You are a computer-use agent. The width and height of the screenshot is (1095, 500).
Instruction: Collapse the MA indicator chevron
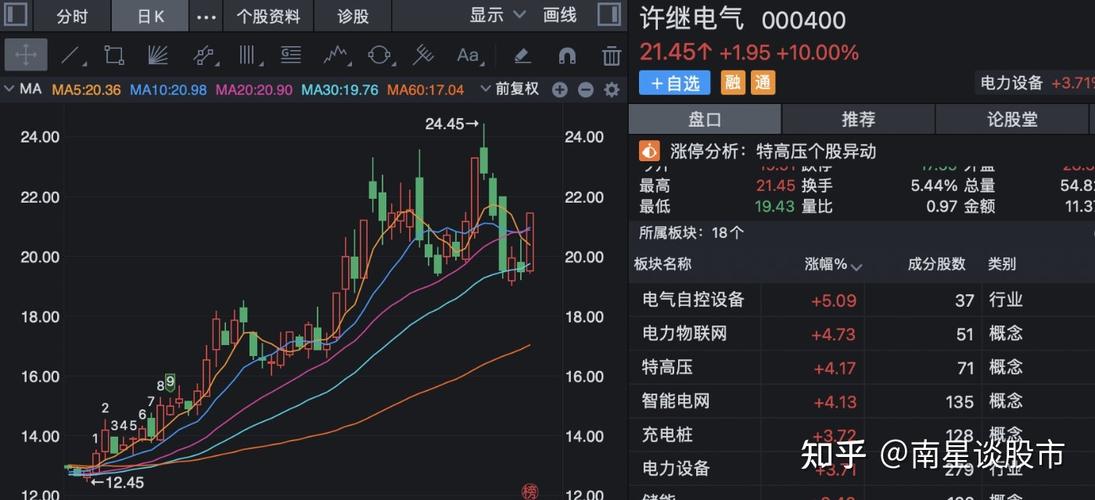click(9, 89)
